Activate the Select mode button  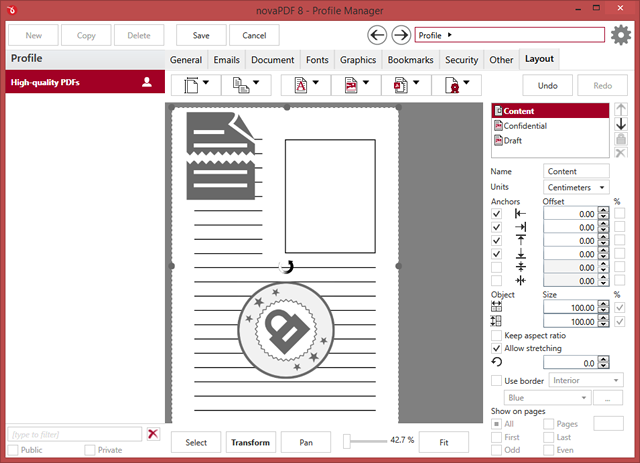pyautogui.click(x=196, y=442)
